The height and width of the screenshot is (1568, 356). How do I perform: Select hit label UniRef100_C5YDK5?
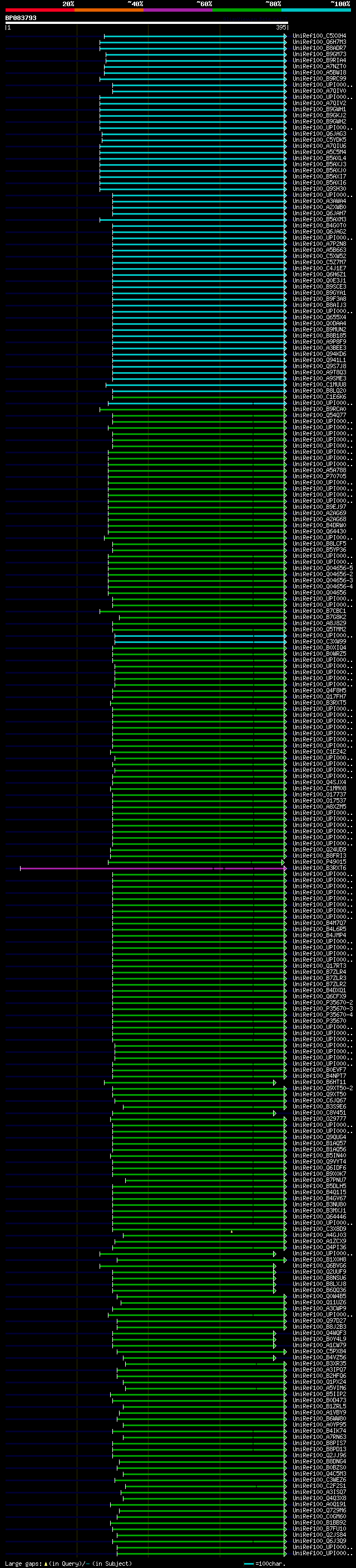pyautogui.click(x=319, y=140)
